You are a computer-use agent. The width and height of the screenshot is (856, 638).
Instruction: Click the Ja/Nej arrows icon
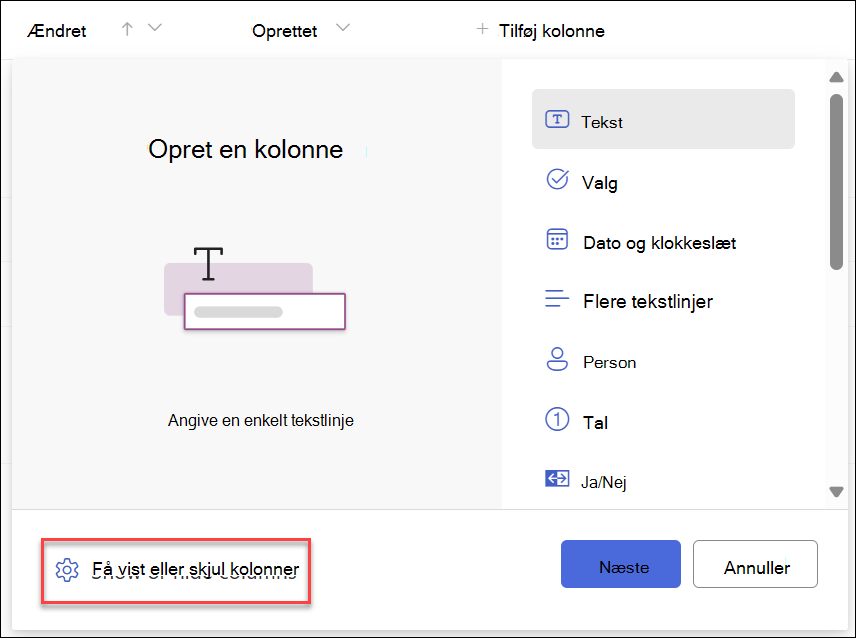(557, 479)
